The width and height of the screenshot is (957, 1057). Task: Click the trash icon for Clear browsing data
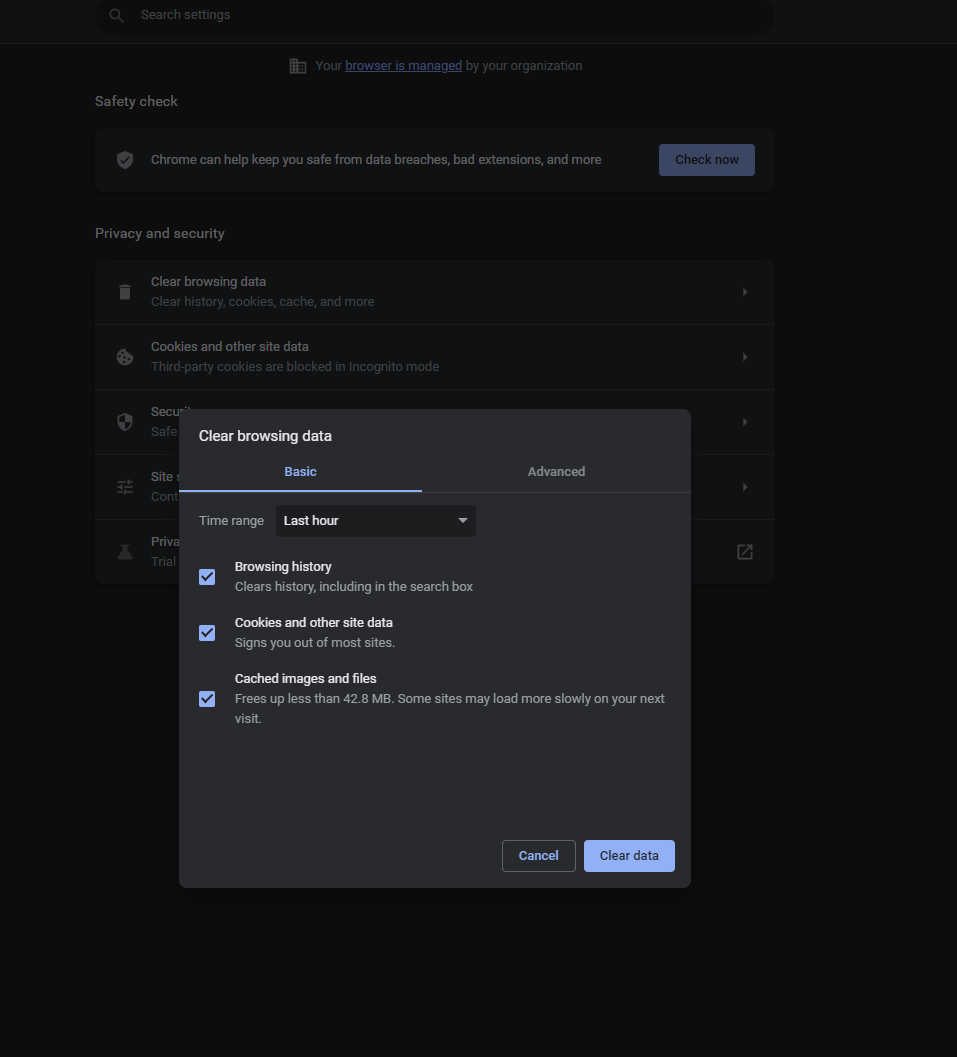click(x=125, y=292)
